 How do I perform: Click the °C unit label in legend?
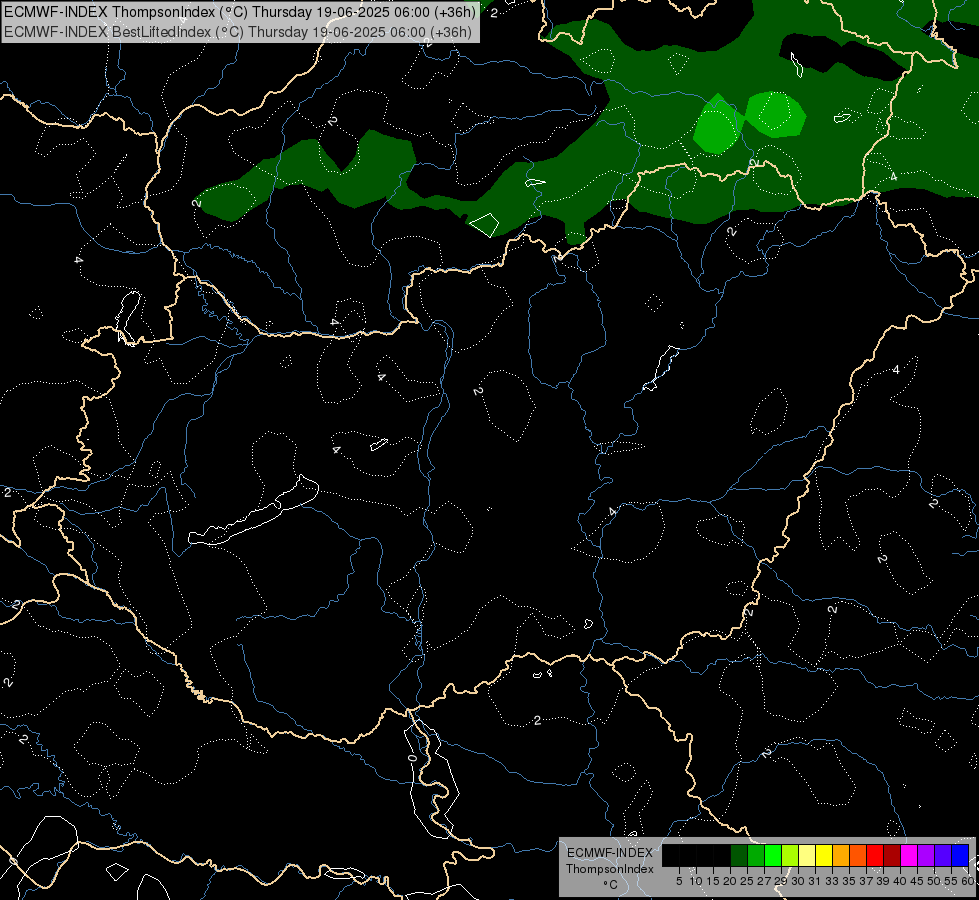611,885
